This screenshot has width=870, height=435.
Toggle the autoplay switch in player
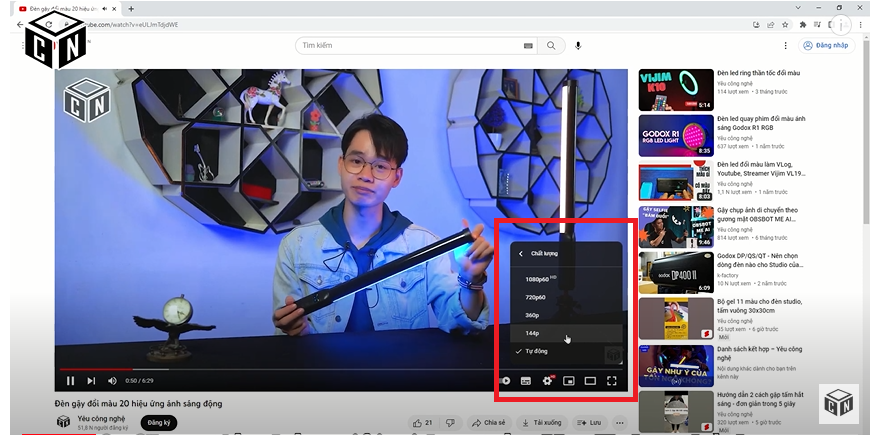tap(505, 381)
